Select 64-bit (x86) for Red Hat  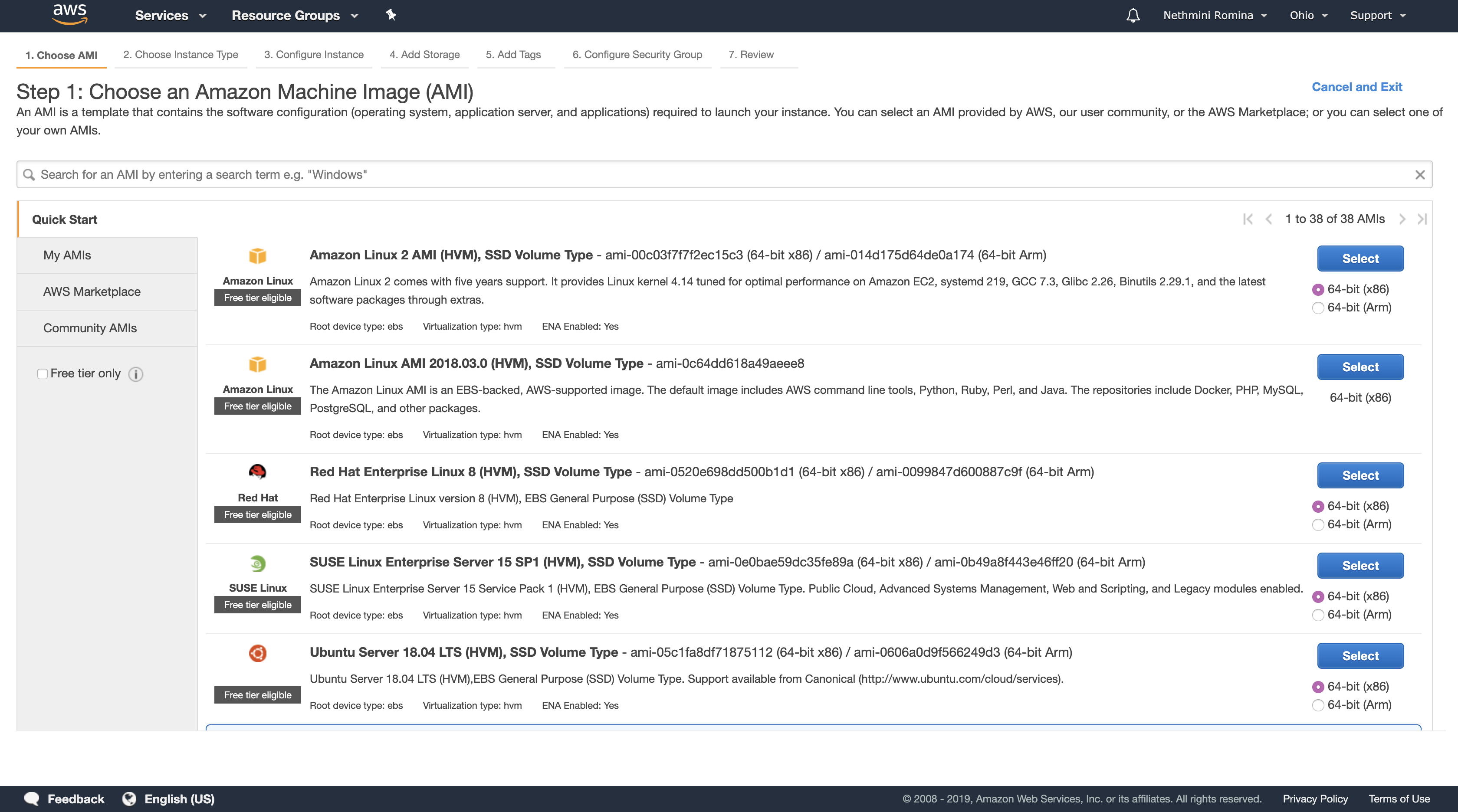pos(1318,507)
